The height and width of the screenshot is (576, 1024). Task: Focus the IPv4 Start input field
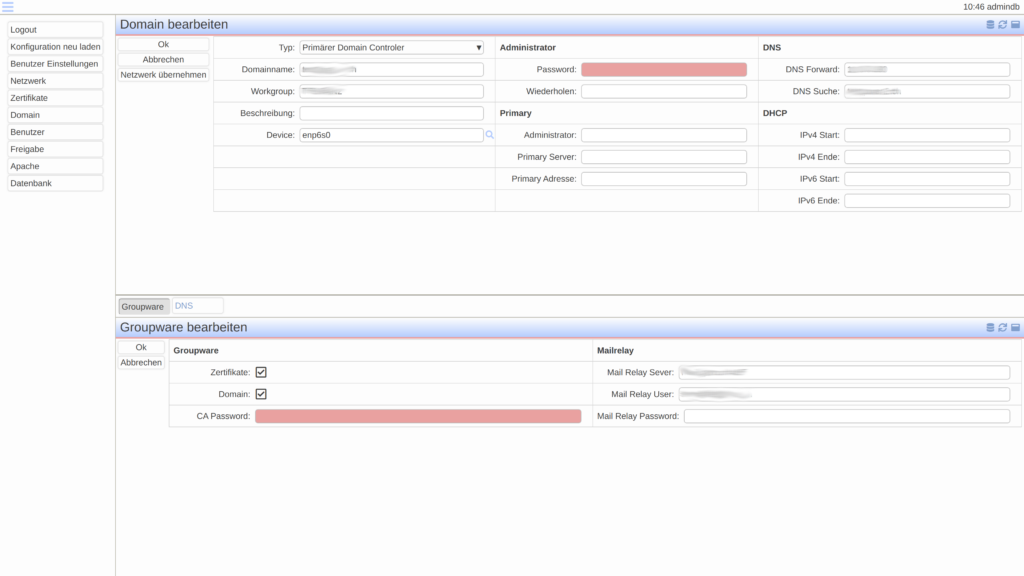click(x=927, y=135)
